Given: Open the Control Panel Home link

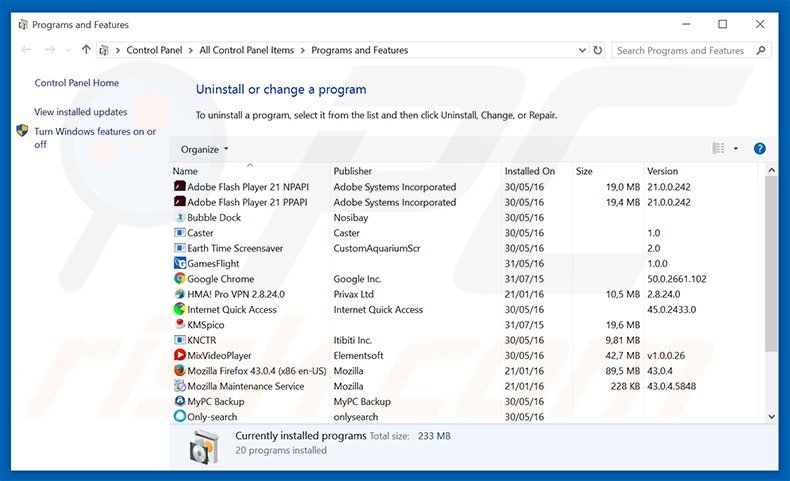Looking at the screenshot, I should (x=77, y=83).
